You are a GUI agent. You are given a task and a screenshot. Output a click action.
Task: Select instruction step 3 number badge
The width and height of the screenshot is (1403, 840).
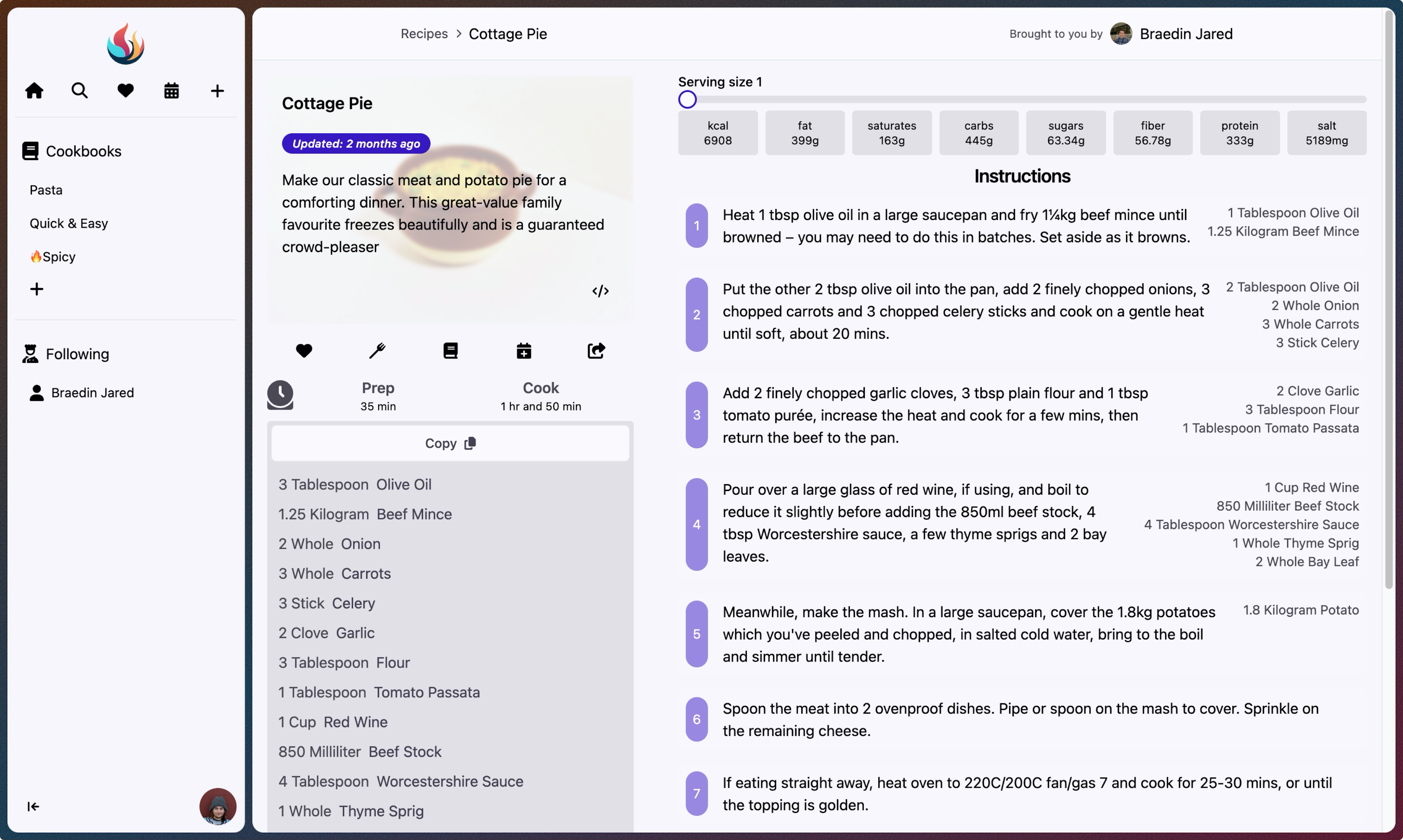coord(697,415)
